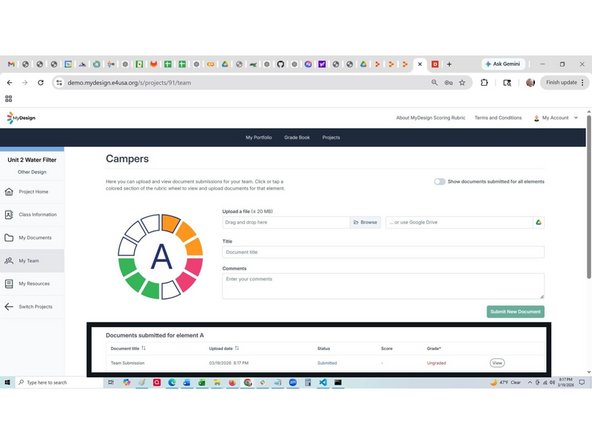The width and height of the screenshot is (592, 444).
Task: Click Finish update button
Action: pyautogui.click(x=564, y=82)
